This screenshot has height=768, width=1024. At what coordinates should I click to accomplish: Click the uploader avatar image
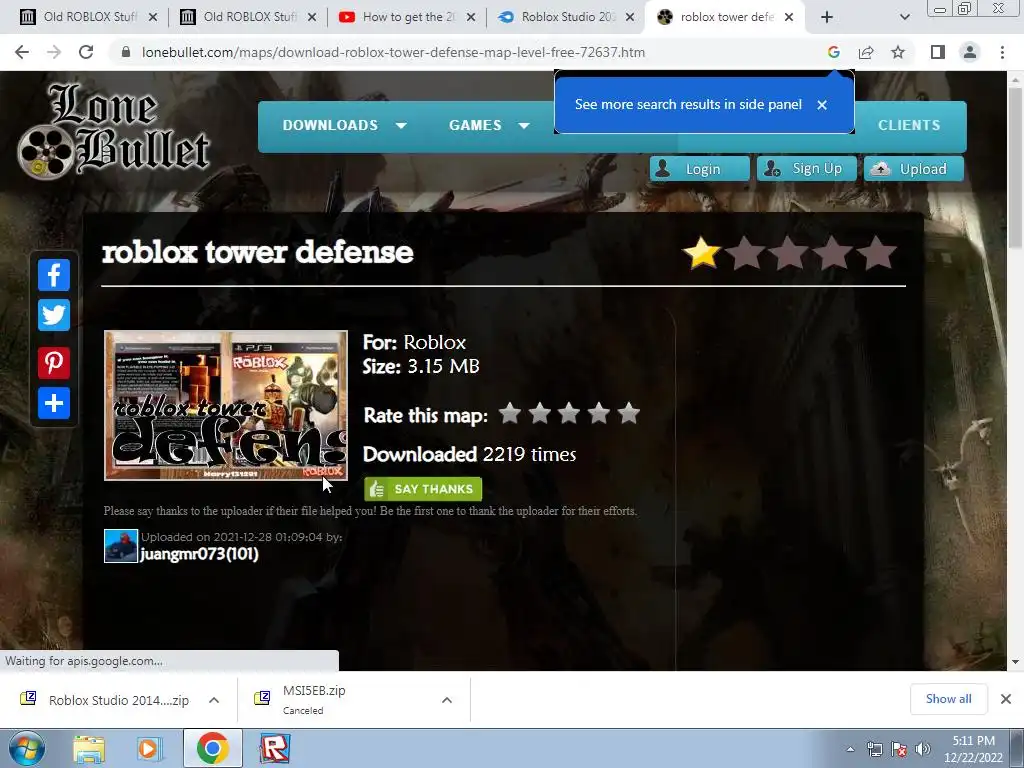point(121,546)
